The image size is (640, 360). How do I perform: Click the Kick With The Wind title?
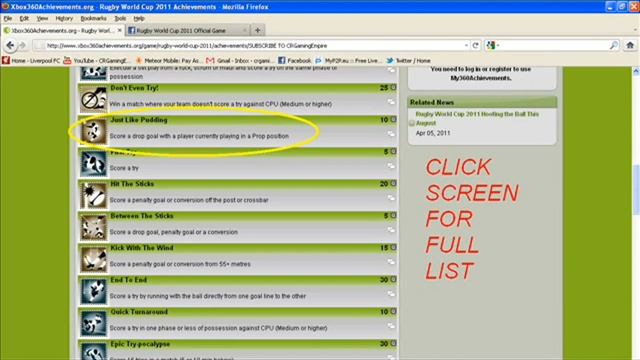[x=142, y=248]
